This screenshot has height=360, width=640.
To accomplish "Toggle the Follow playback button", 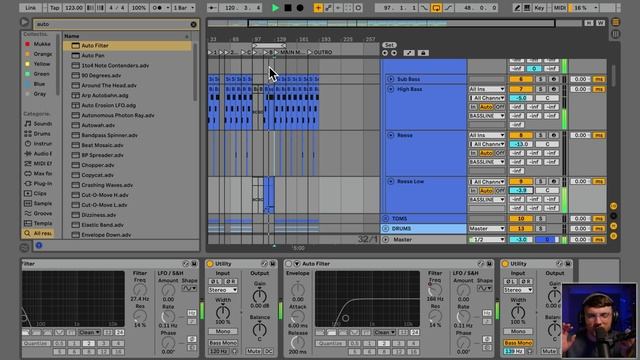I will pyautogui.click(x=212, y=8).
